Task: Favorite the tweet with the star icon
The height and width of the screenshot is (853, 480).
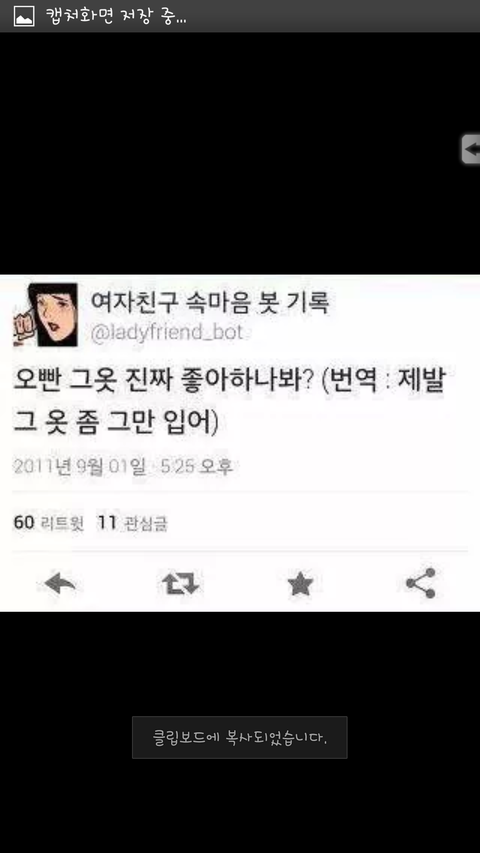Action: point(300,584)
